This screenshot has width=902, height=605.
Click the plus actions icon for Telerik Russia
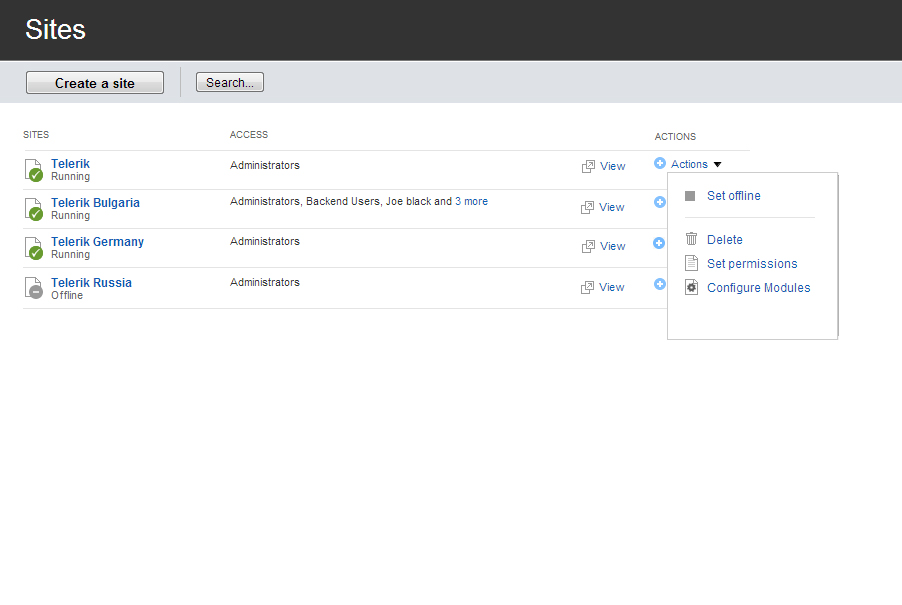pyautogui.click(x=660, y=284)
